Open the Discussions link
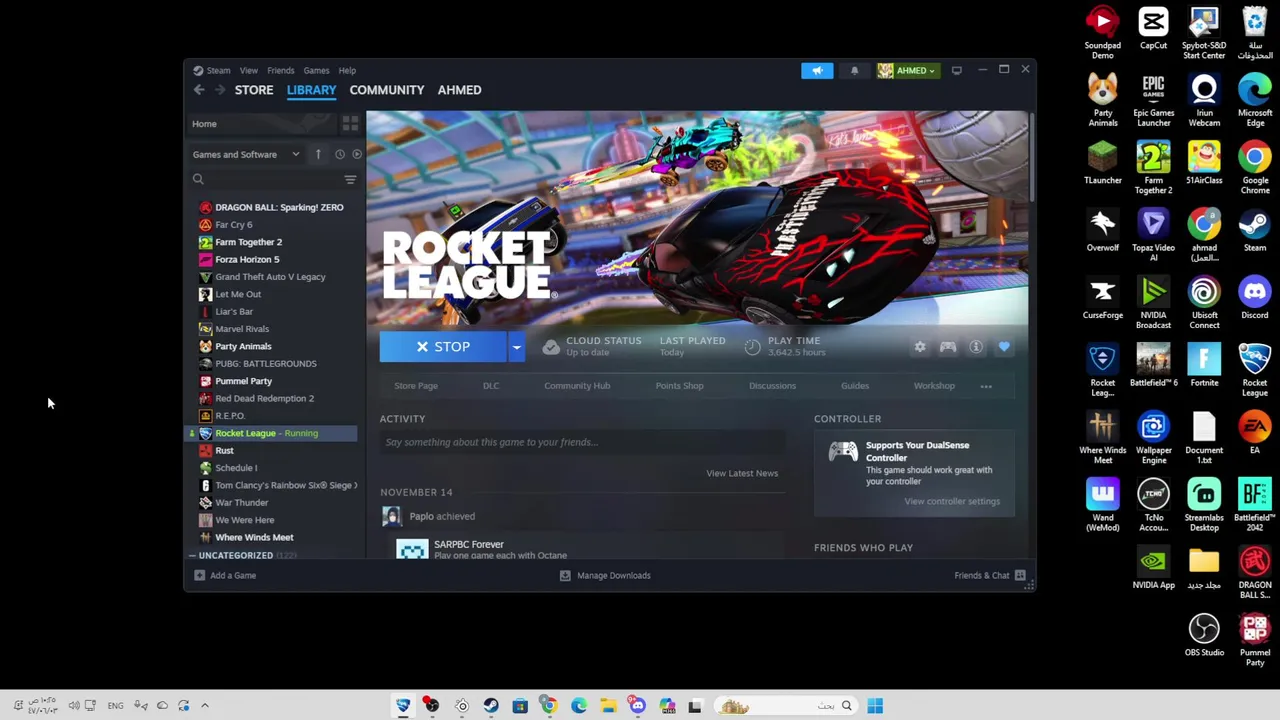Viewport: 1280px width, 720px height. tap(772, 386)
